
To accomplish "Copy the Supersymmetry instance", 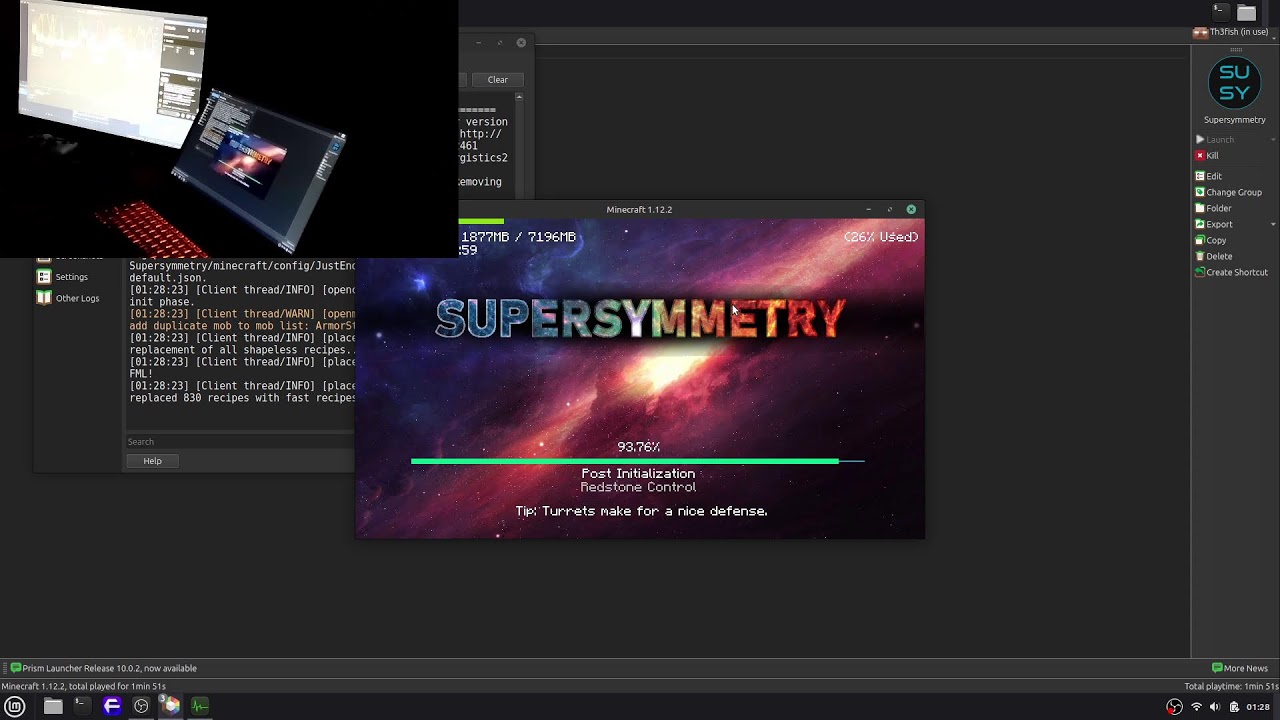I will pyautogui.click(x=1211, y=240).
